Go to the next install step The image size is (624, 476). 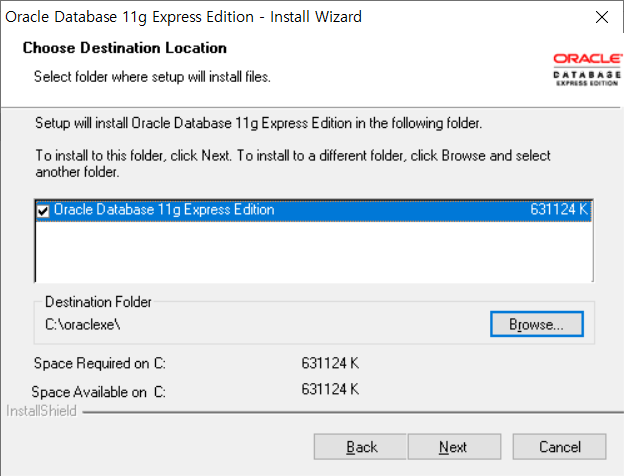point(454,447)
